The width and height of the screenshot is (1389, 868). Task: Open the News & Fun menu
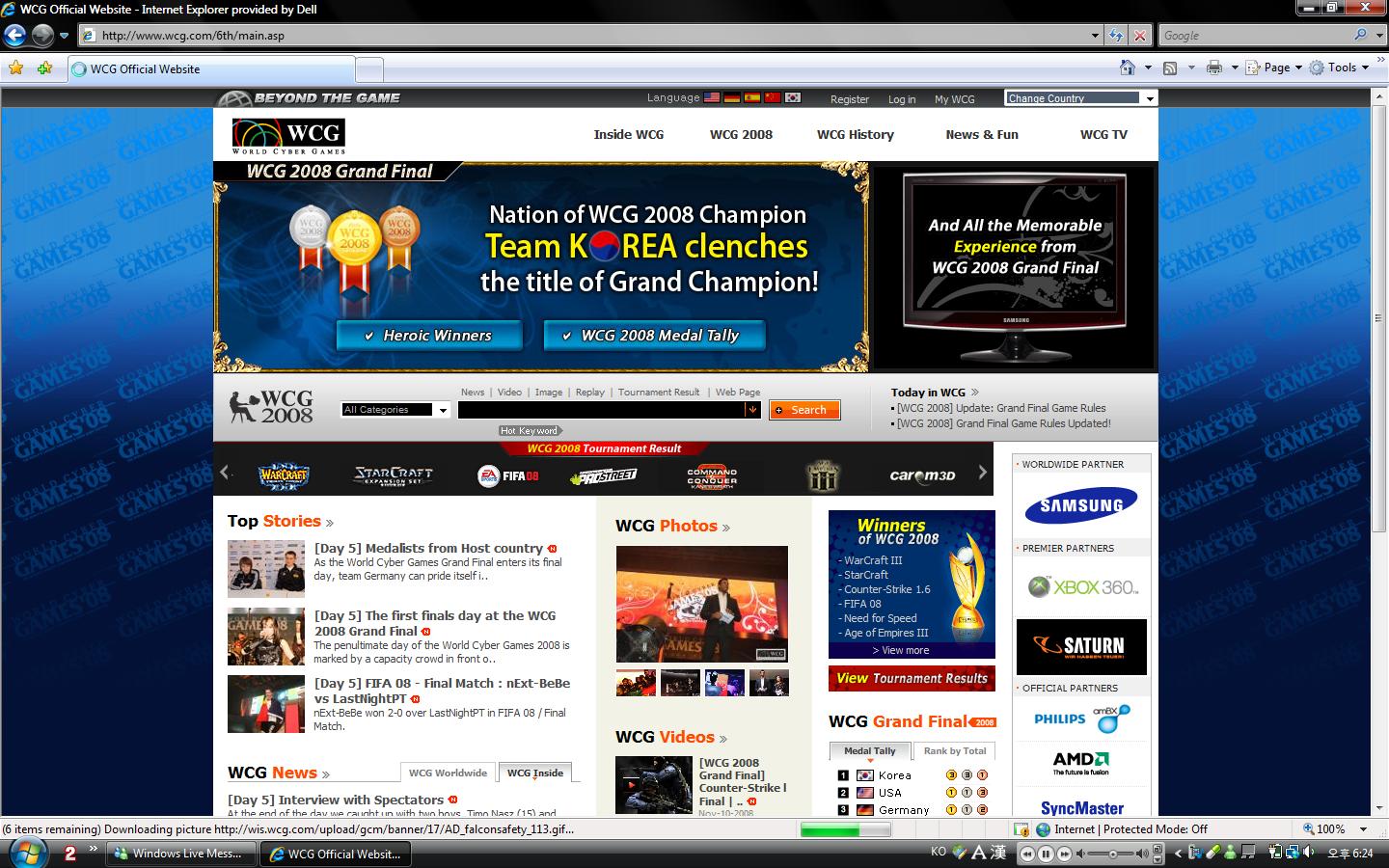[x=982, y=134]
